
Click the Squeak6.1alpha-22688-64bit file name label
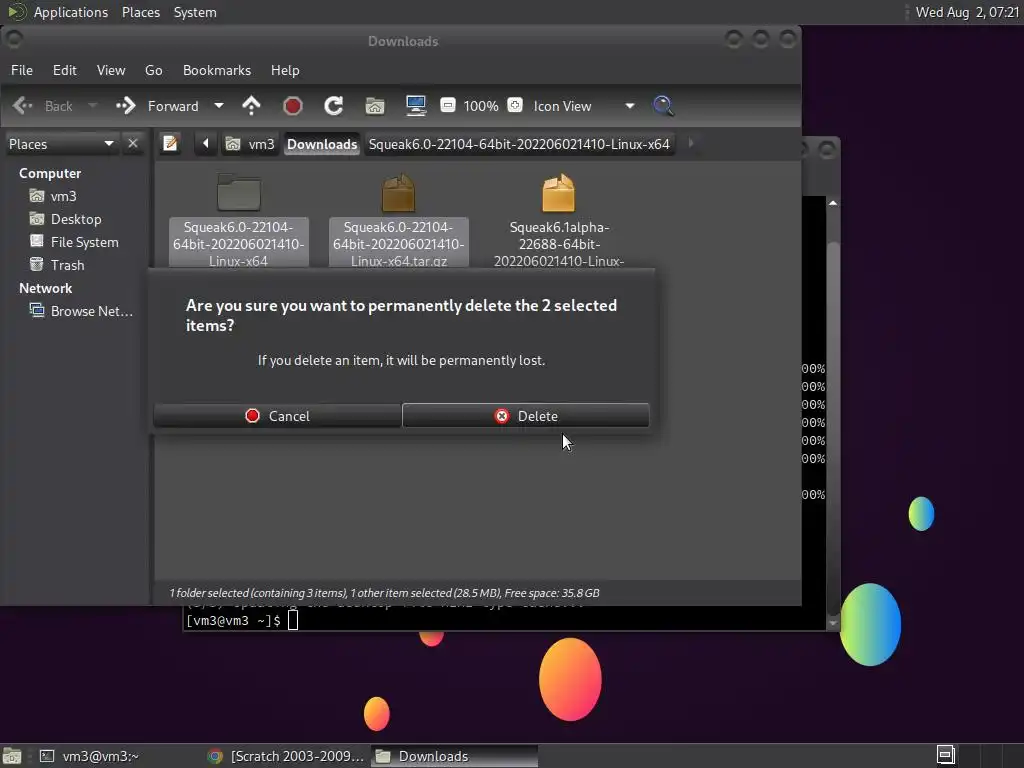(559, 244)
